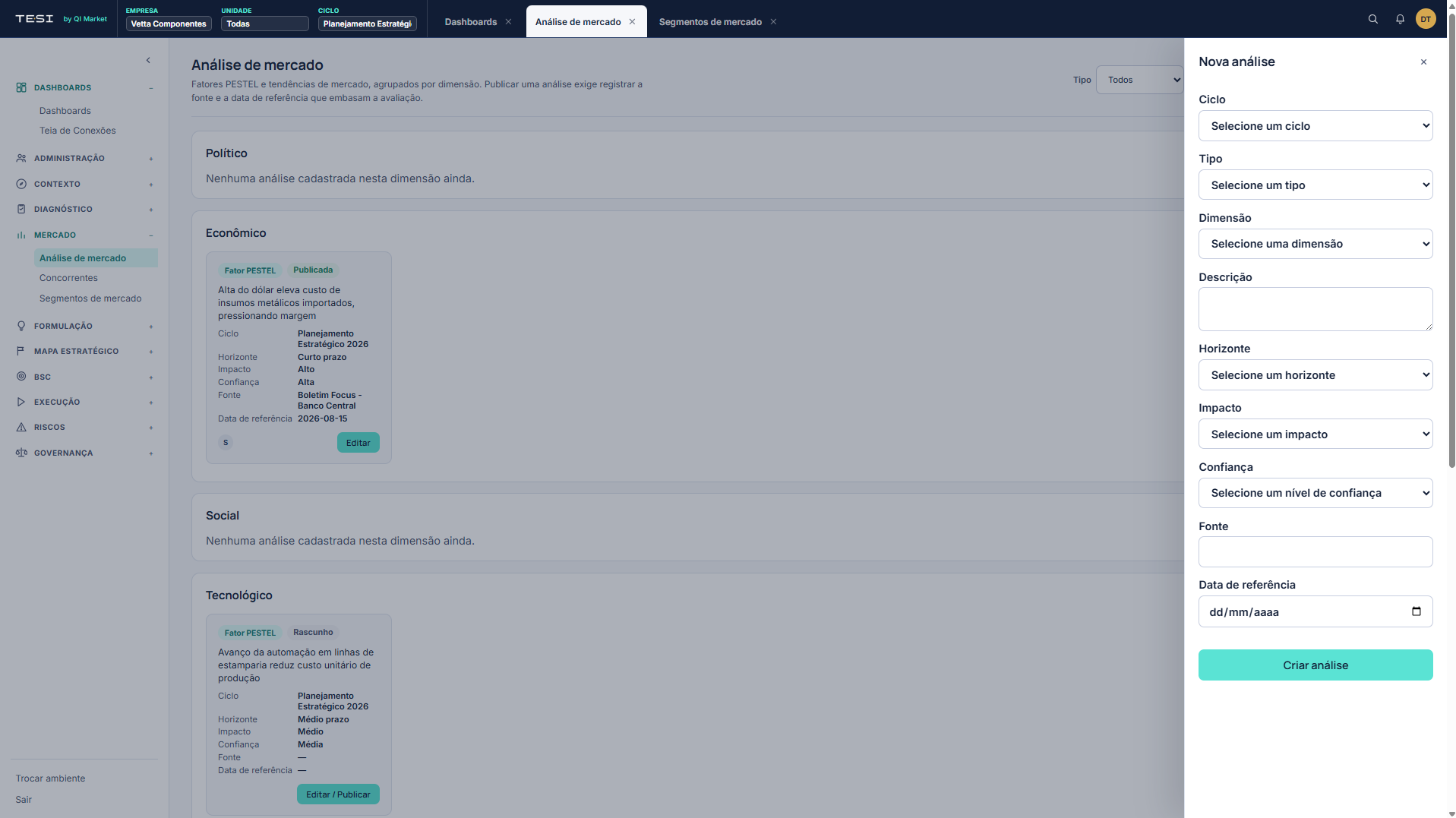Open the DT user avatar menu

coord(1426,19)
